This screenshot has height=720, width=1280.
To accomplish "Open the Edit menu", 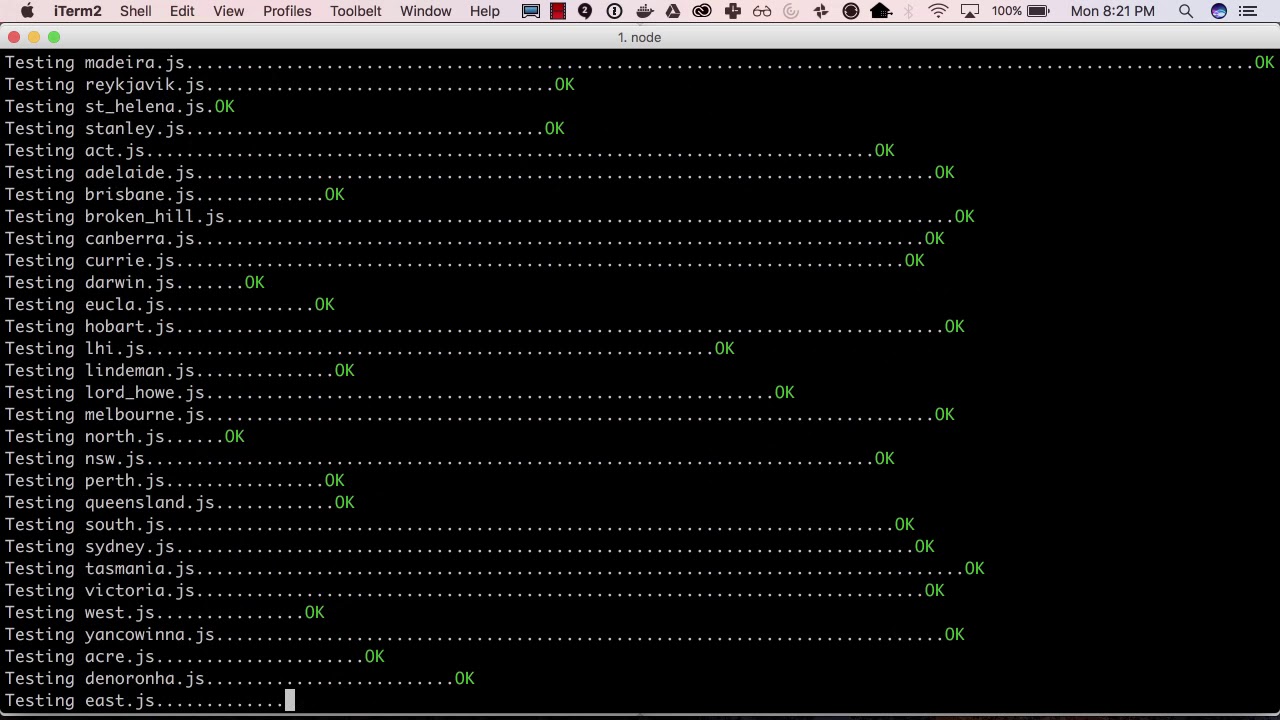I will click(x=182, y=11).
